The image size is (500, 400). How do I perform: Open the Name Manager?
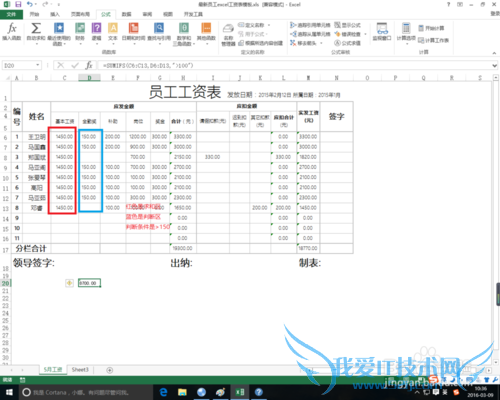(228, 35)
